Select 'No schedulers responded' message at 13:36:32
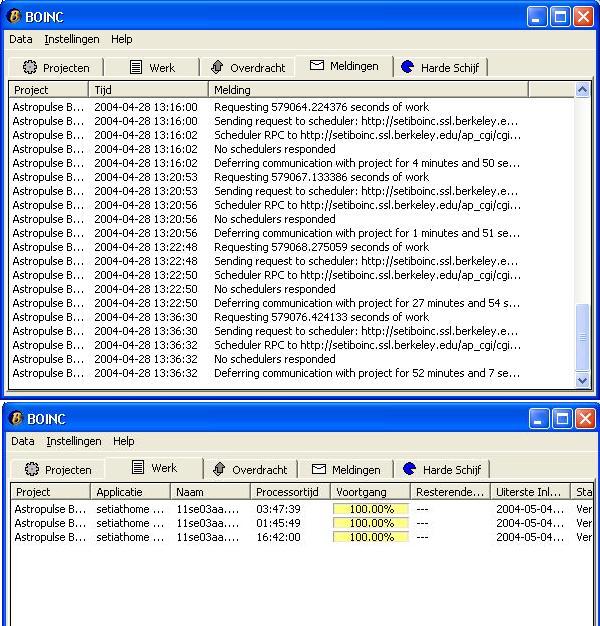 click(x=275, y=359)
